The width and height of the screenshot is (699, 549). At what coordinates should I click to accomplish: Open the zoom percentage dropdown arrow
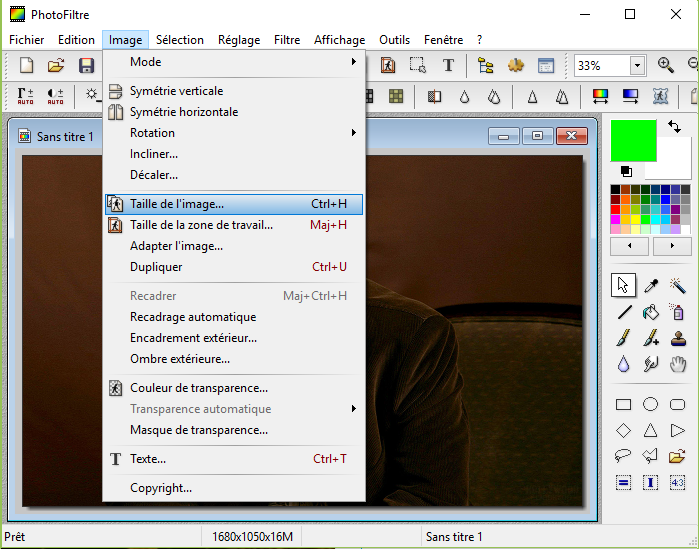click(637, 66)
